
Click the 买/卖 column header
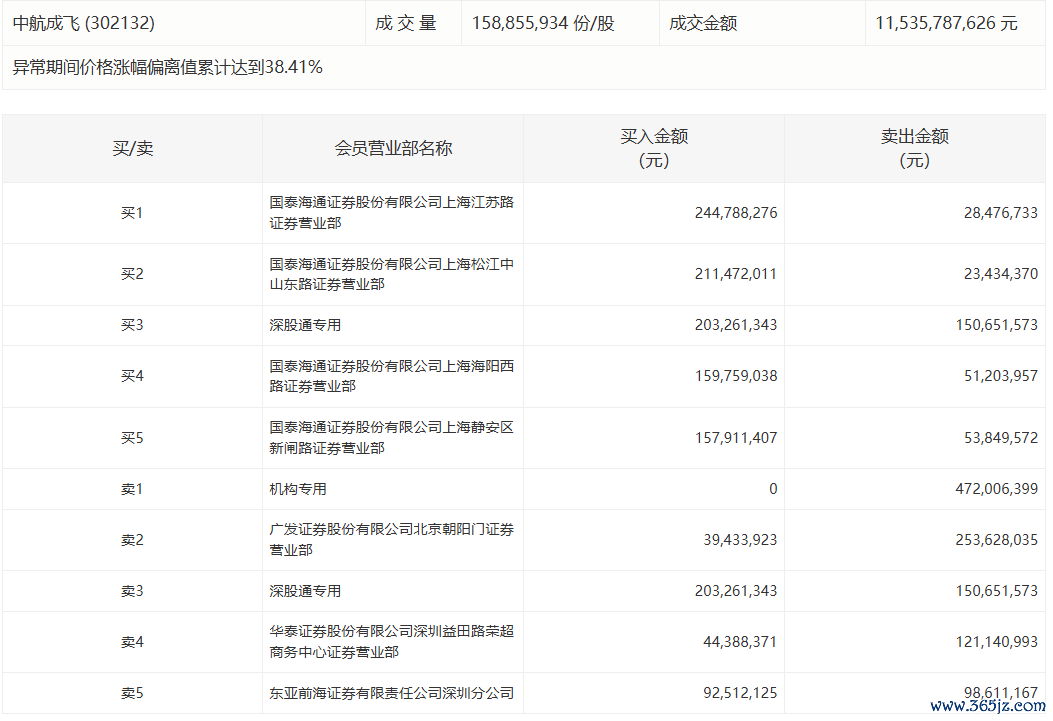point(132,148)
